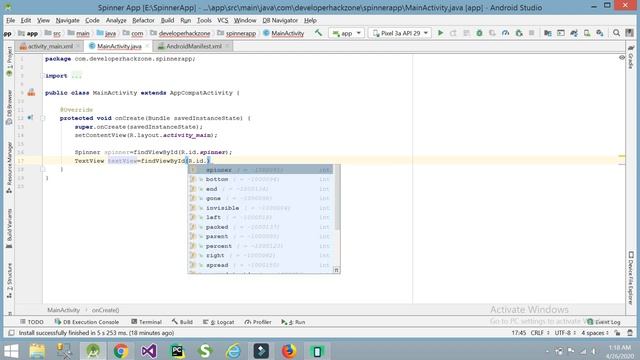Screen dimensions: 640x360
Task: Run the app with green play button
Action: (x=440, y=33)
